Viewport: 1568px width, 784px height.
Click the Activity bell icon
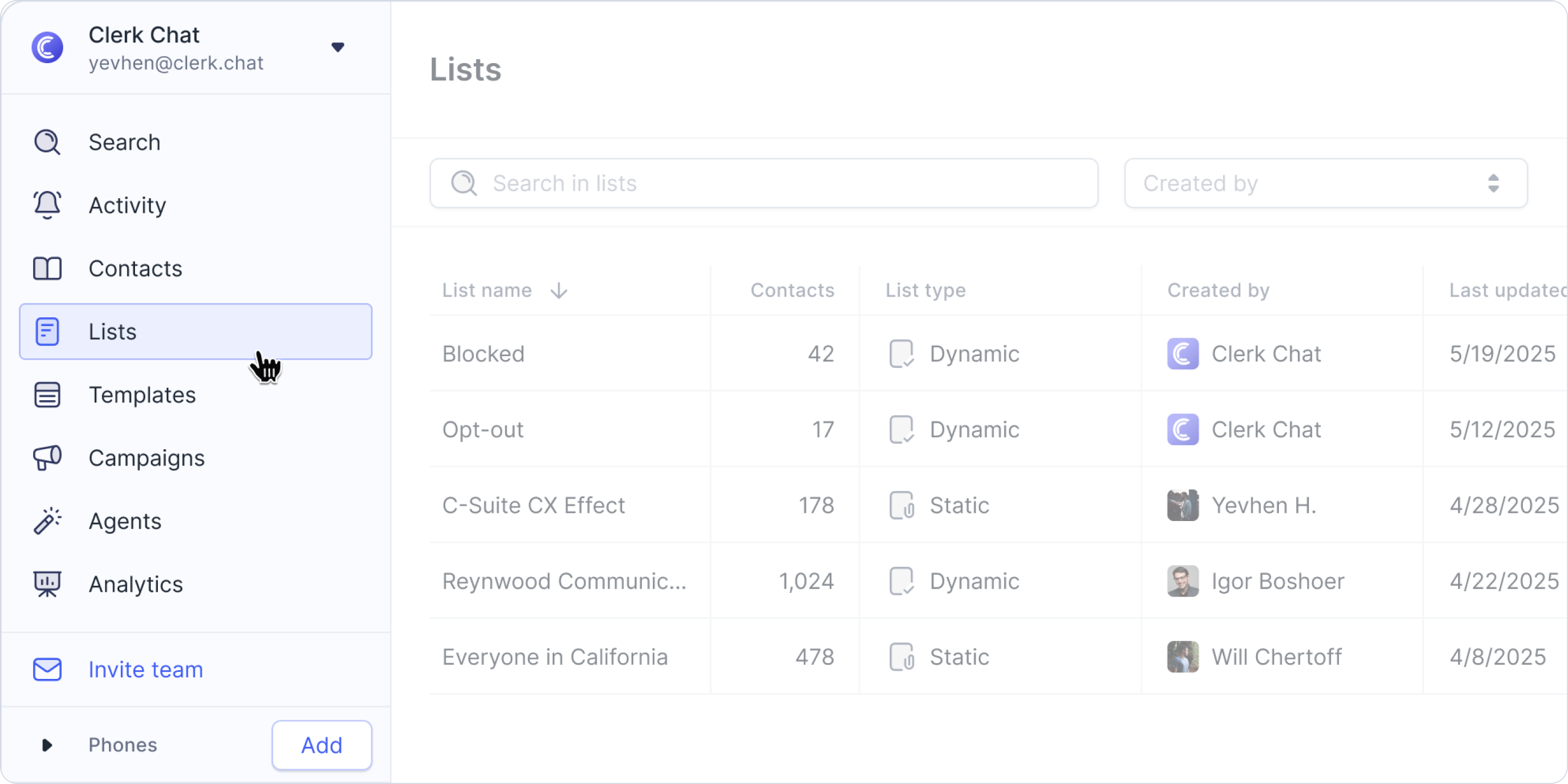coord(47,205)
